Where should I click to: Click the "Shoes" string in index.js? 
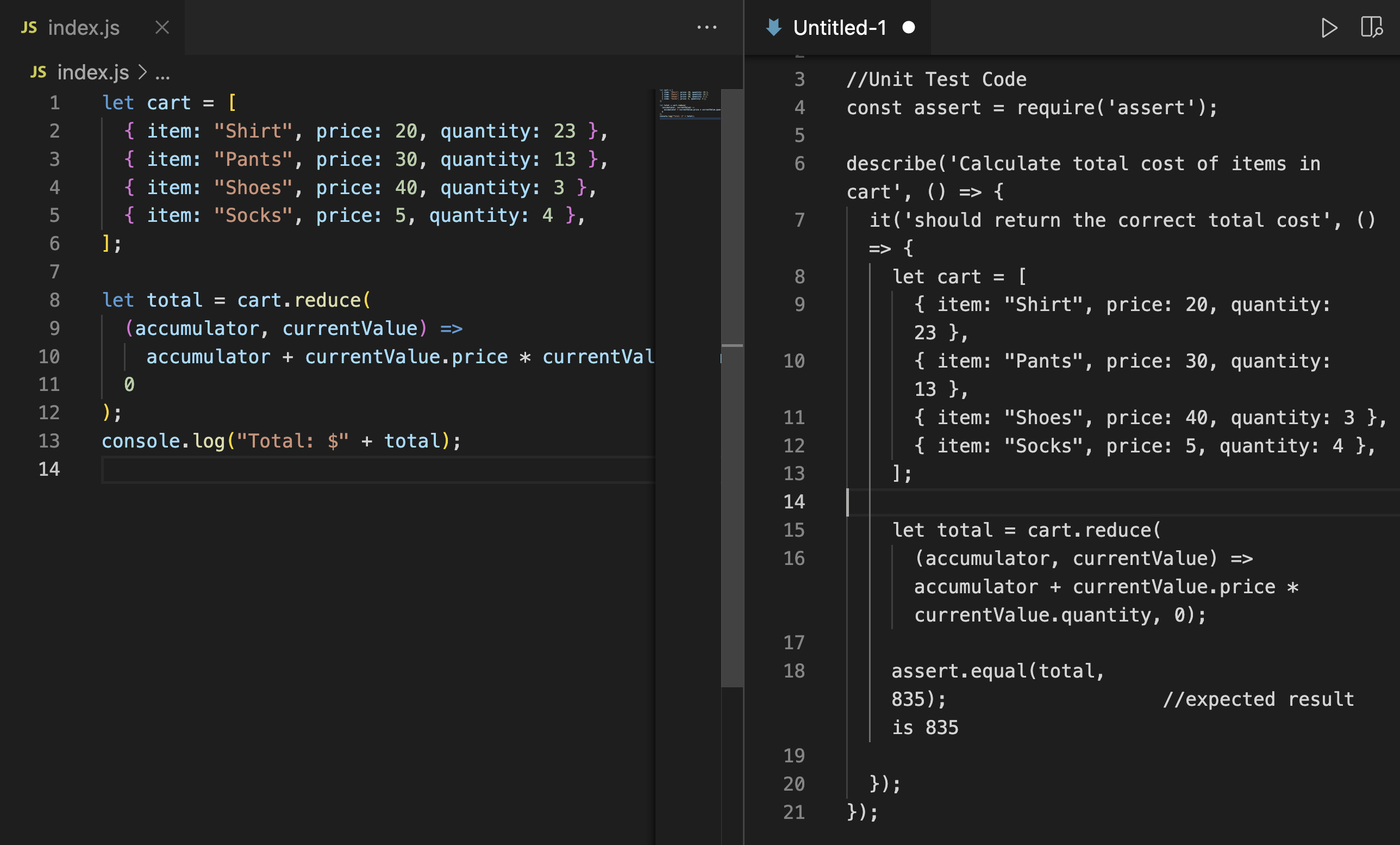(253, 188)
